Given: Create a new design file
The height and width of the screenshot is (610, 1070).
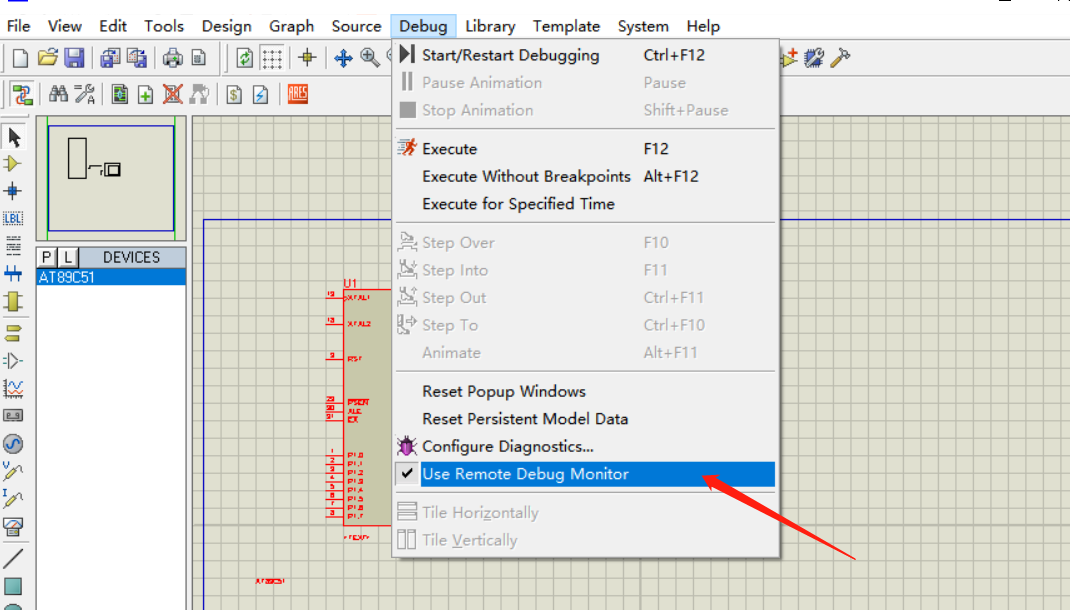Looking at the screenshot, I should coord(20,58).
